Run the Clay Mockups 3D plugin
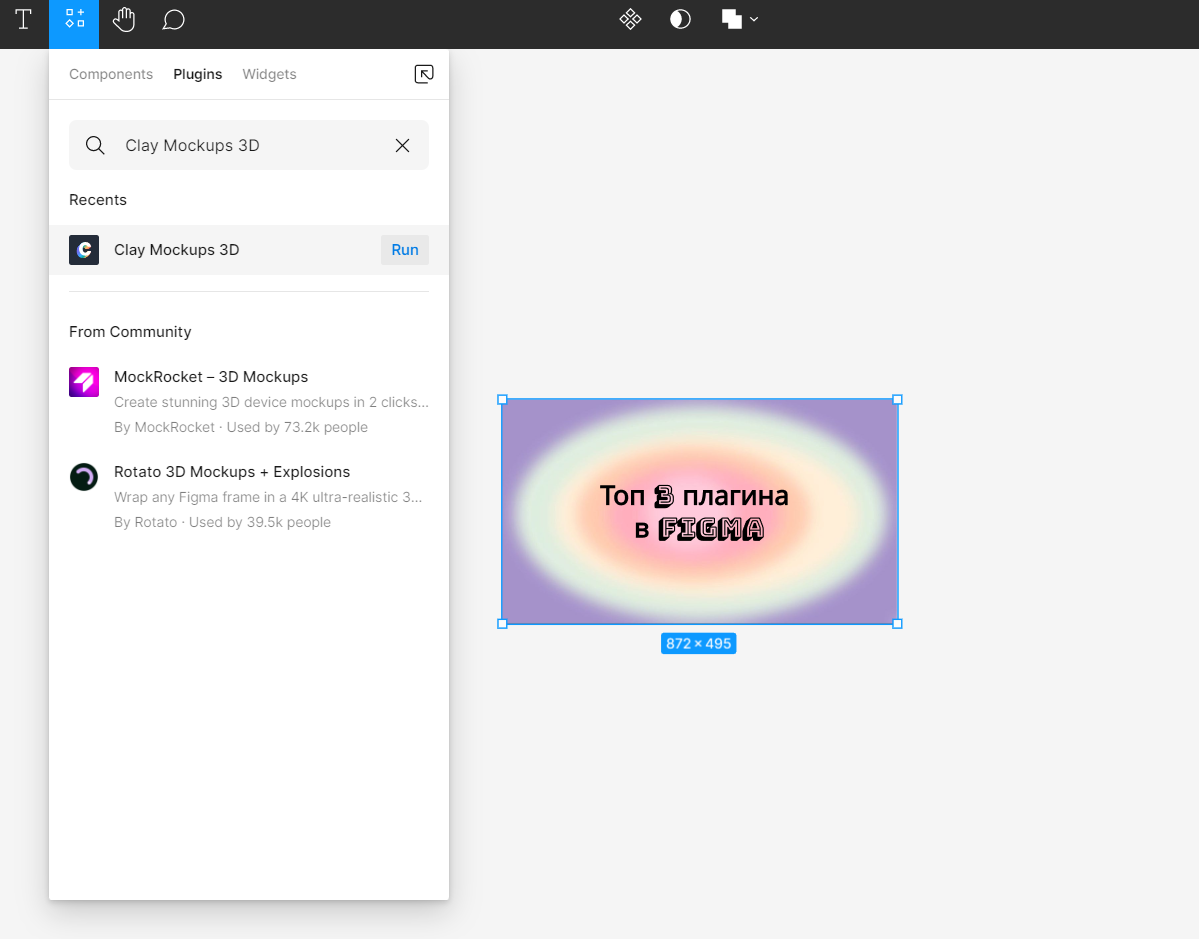The height and width of the screenshot is (939, 1199). (x=405, y=250)
